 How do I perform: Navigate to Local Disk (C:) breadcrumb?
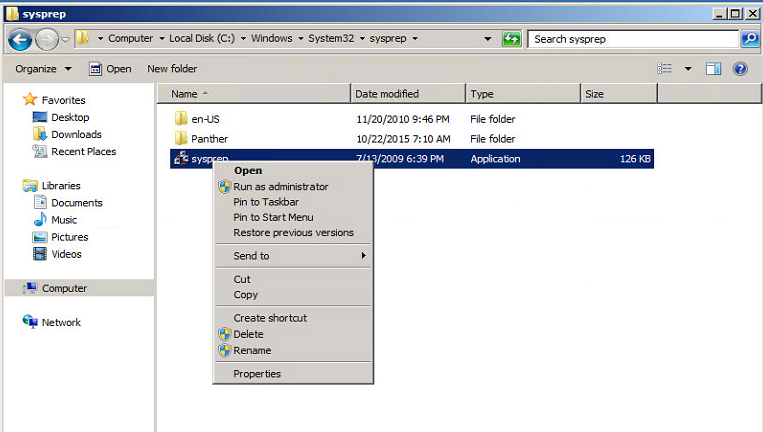(x=201, y=38)
